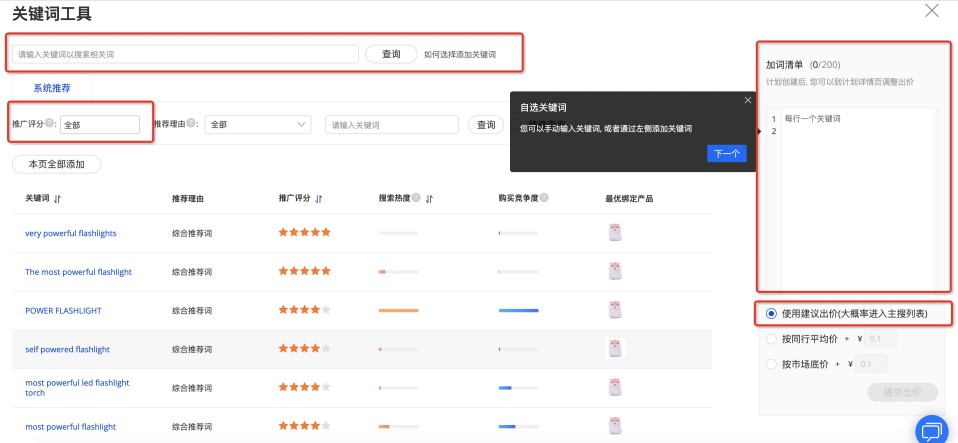
Task: Click 本页全部添加 button
Action: (x=56, y=164)
